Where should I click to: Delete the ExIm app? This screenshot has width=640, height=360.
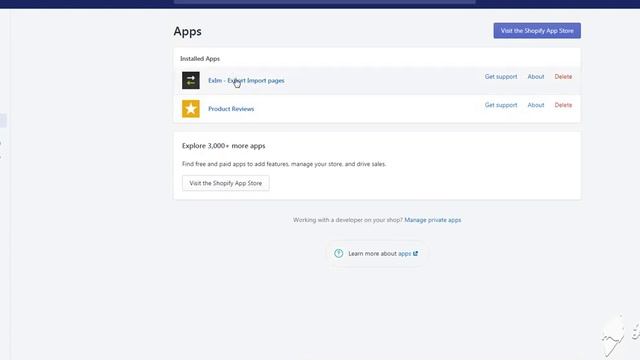click(x=563, y=77)
